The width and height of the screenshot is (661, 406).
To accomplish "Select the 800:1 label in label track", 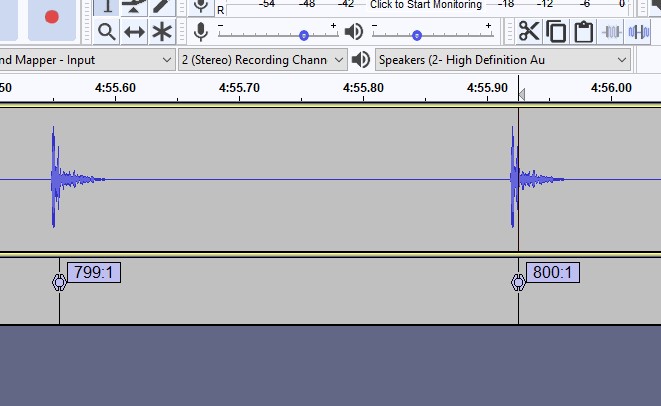I will (x=552, y=272).
